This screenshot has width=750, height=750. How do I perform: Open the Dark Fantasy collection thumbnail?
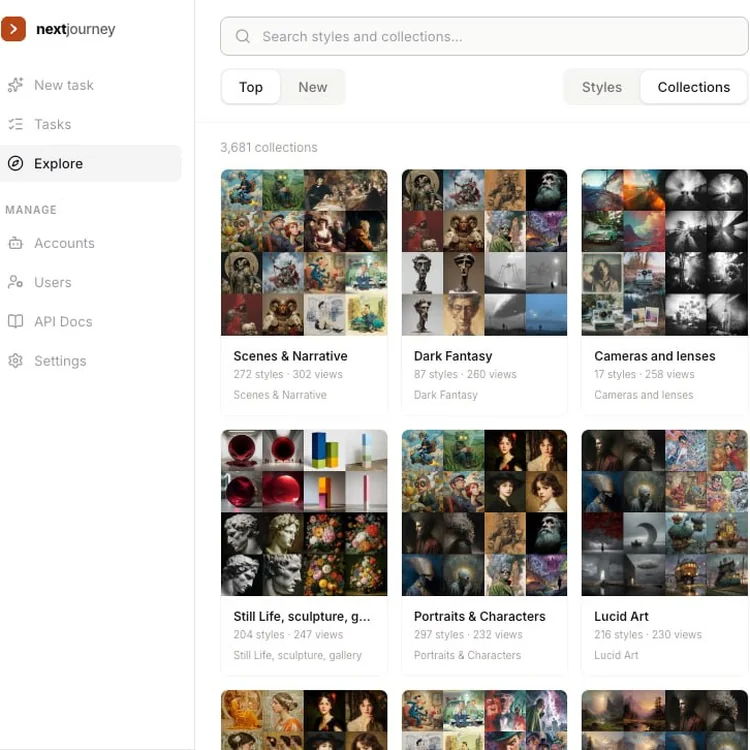coord(485,253)
